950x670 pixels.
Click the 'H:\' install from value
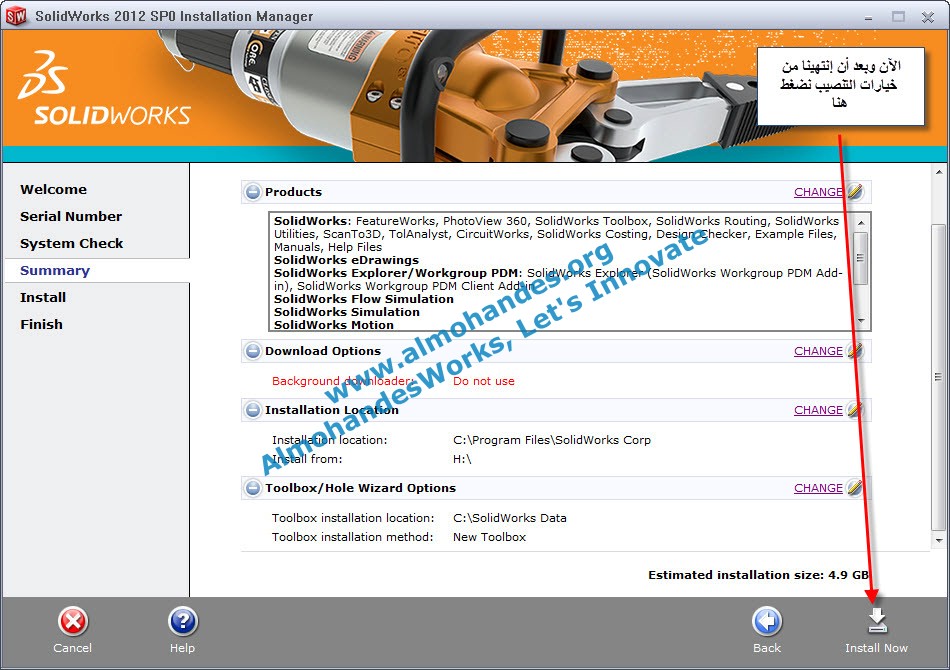point(462,459)
